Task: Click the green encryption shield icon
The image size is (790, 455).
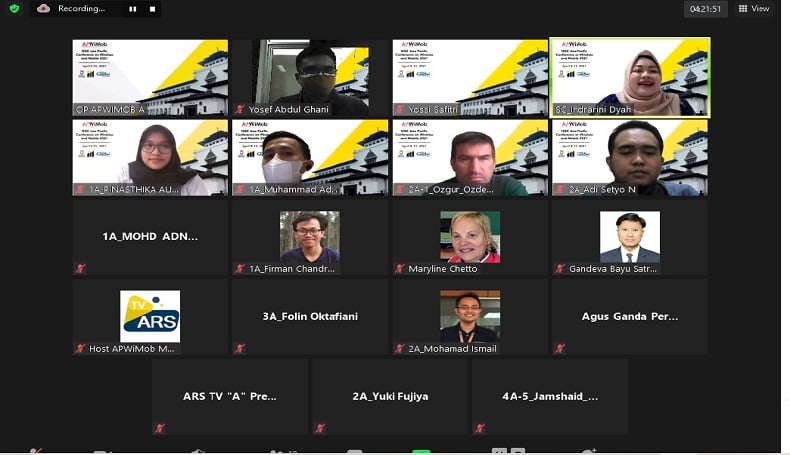Action: tap(11, 8)
